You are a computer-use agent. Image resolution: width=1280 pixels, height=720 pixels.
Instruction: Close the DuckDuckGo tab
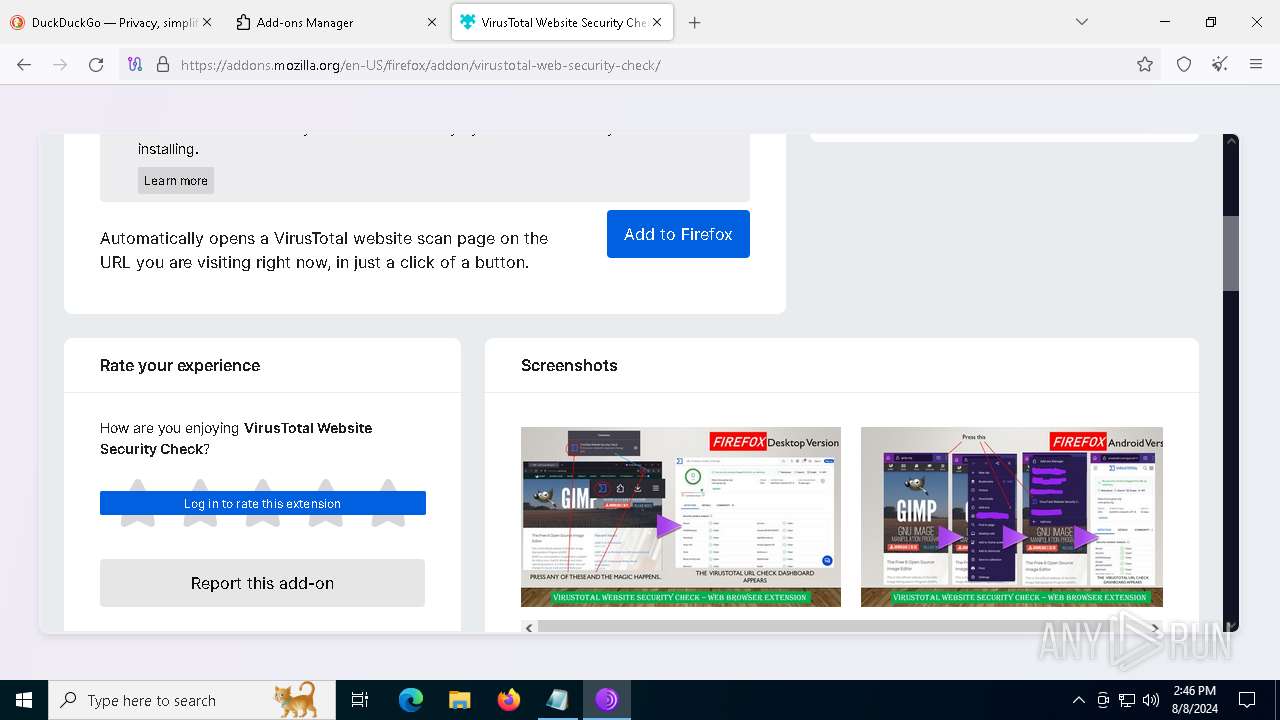click(x=207, y=22)
